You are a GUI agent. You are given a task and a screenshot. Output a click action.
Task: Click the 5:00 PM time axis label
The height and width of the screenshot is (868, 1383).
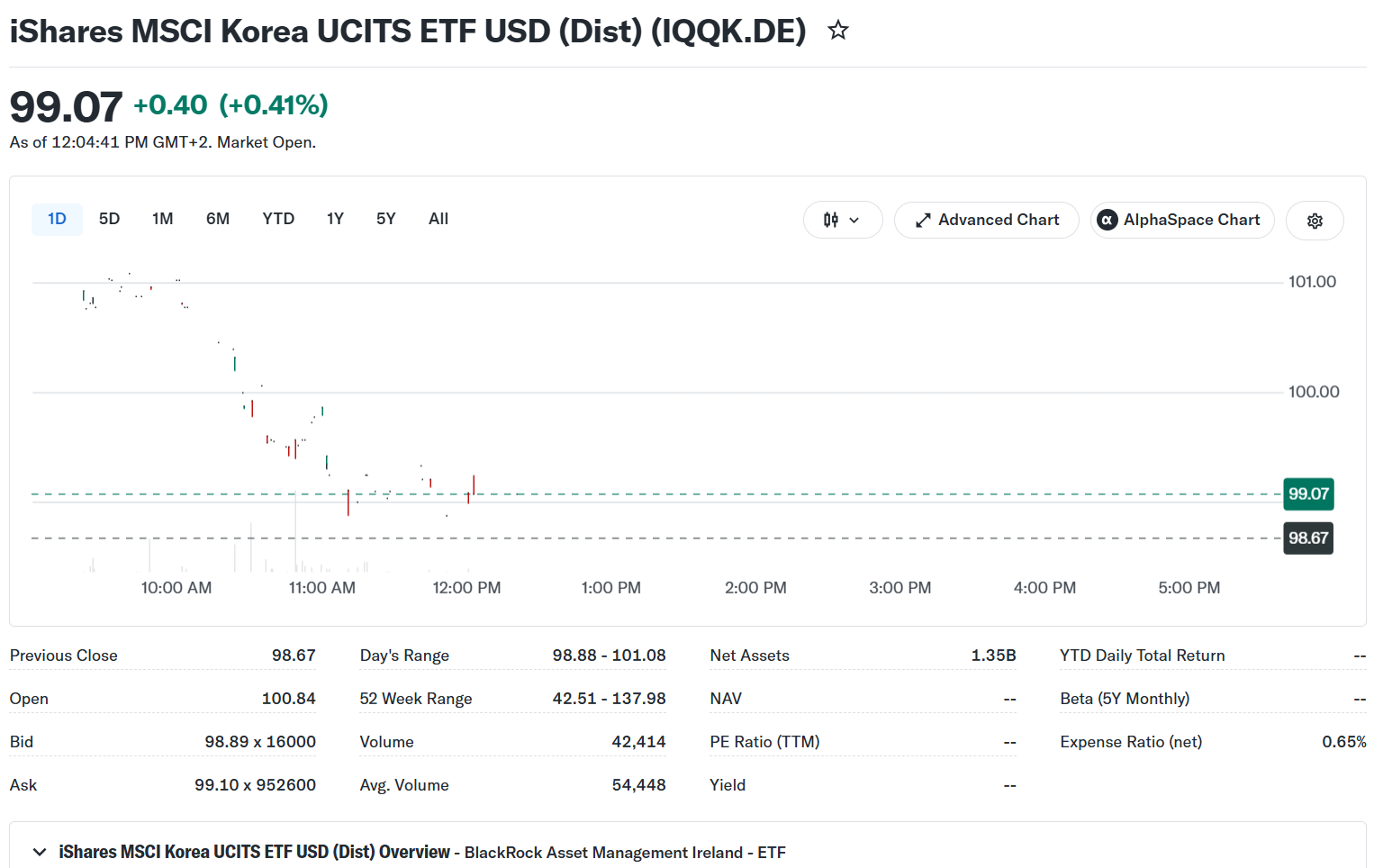click(x=1189, y=588)
